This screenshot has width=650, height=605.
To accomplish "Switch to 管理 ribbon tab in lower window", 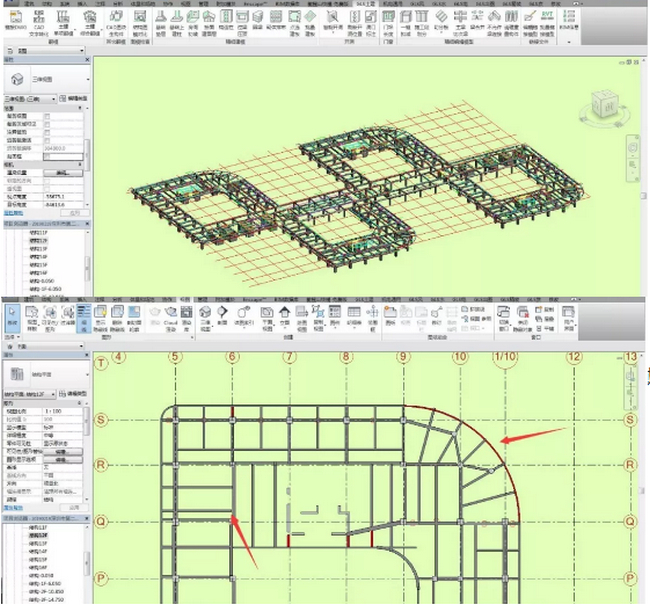I will (203, 299).
